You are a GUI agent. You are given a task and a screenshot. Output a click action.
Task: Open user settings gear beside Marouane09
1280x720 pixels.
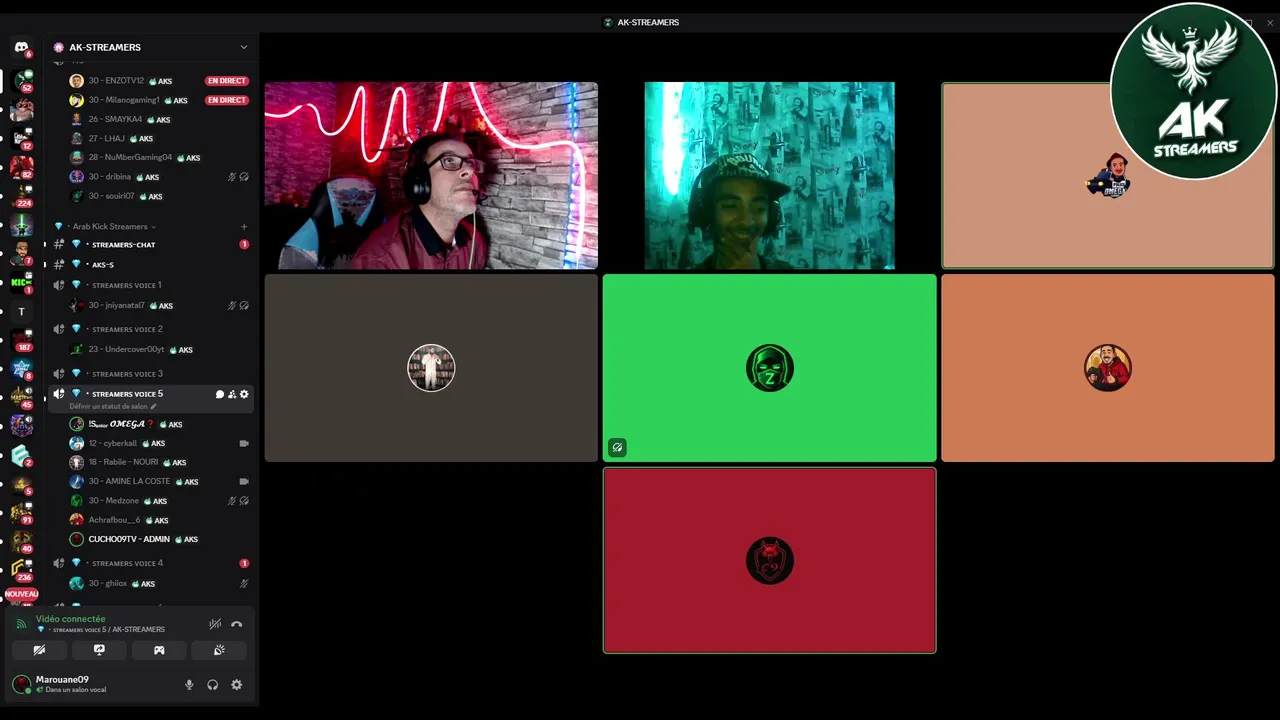pyautogui.click(x=237, y=685)
